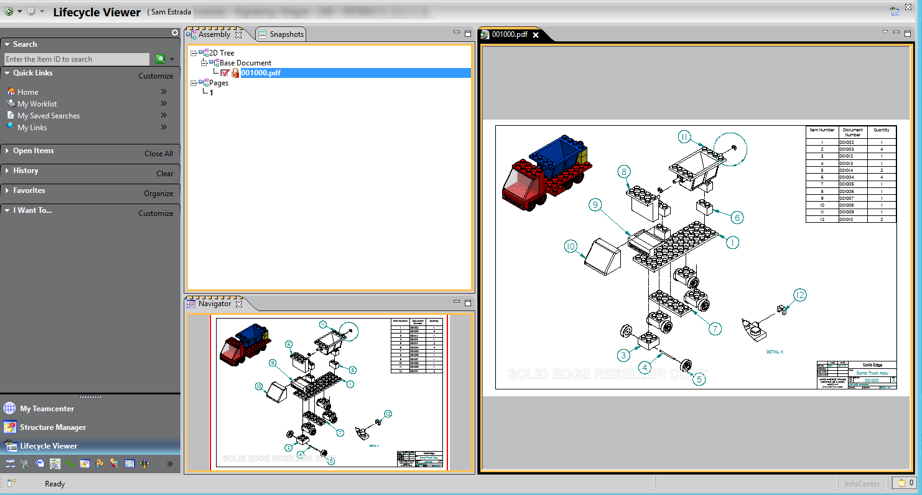Collapse the Search section
Screen dimensions: 922x495
pos(7,44)
